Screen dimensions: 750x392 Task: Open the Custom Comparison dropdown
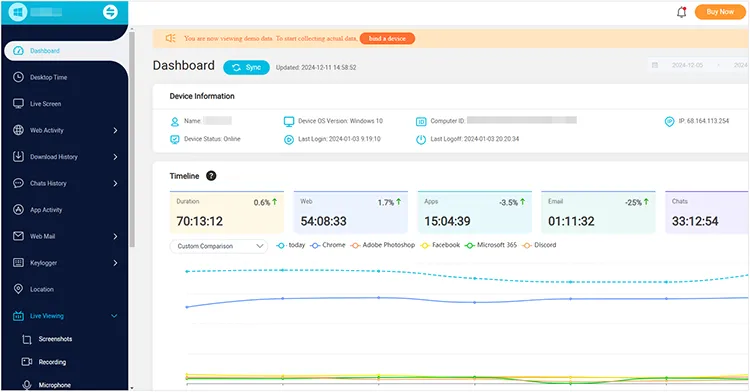pos(219,246)
